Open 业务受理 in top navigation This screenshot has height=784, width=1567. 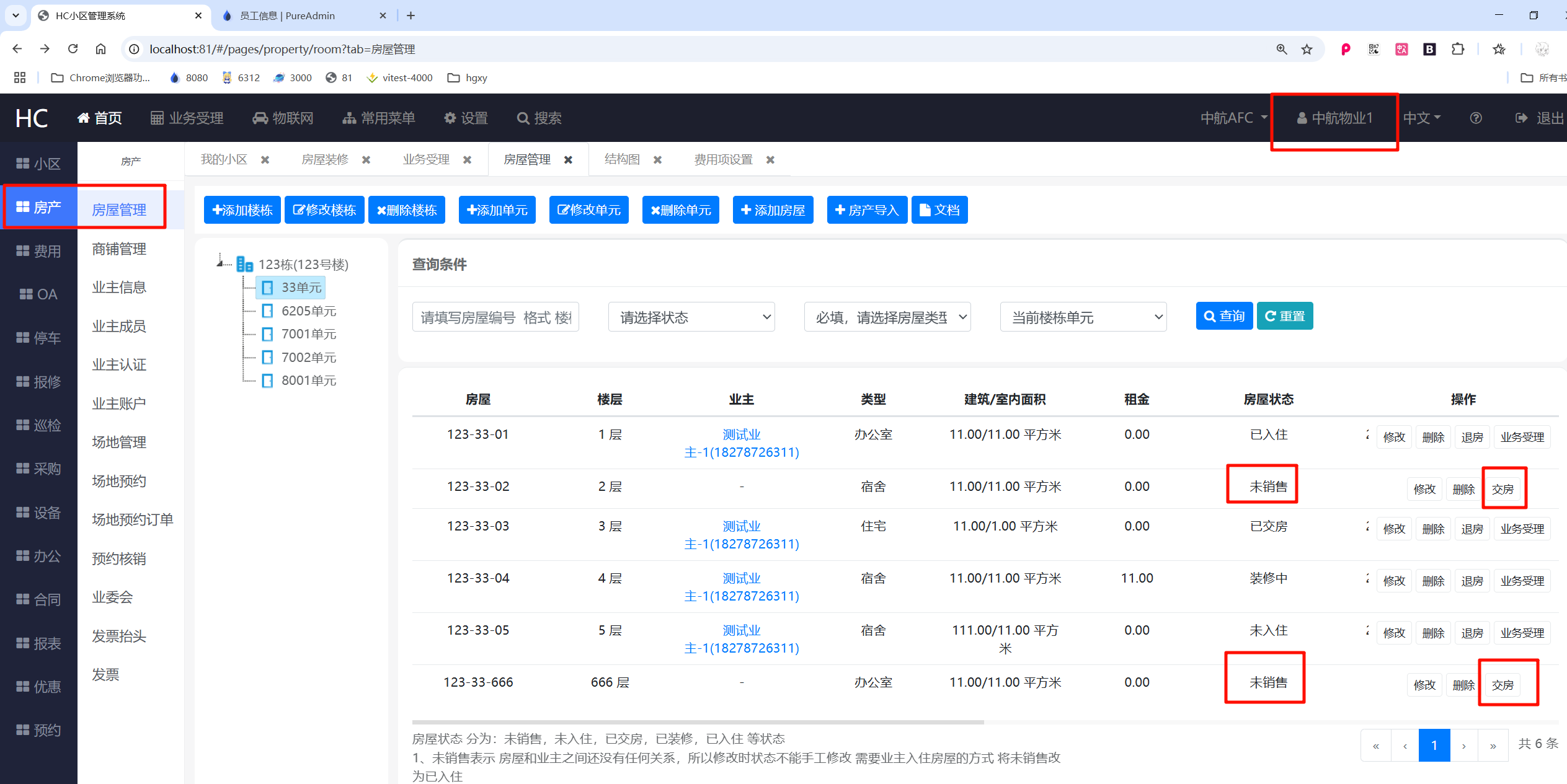pos(187,118)
